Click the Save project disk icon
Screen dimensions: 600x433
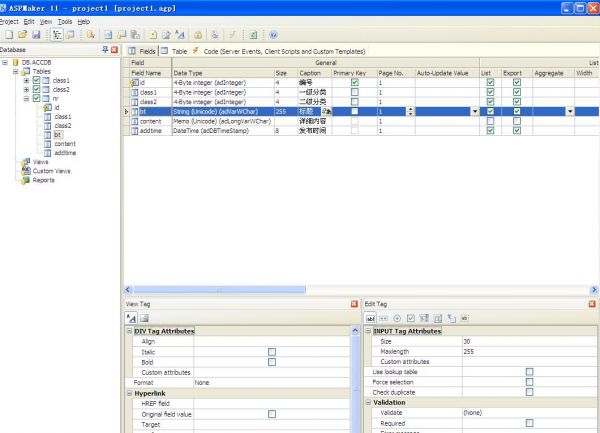point(36,35)
